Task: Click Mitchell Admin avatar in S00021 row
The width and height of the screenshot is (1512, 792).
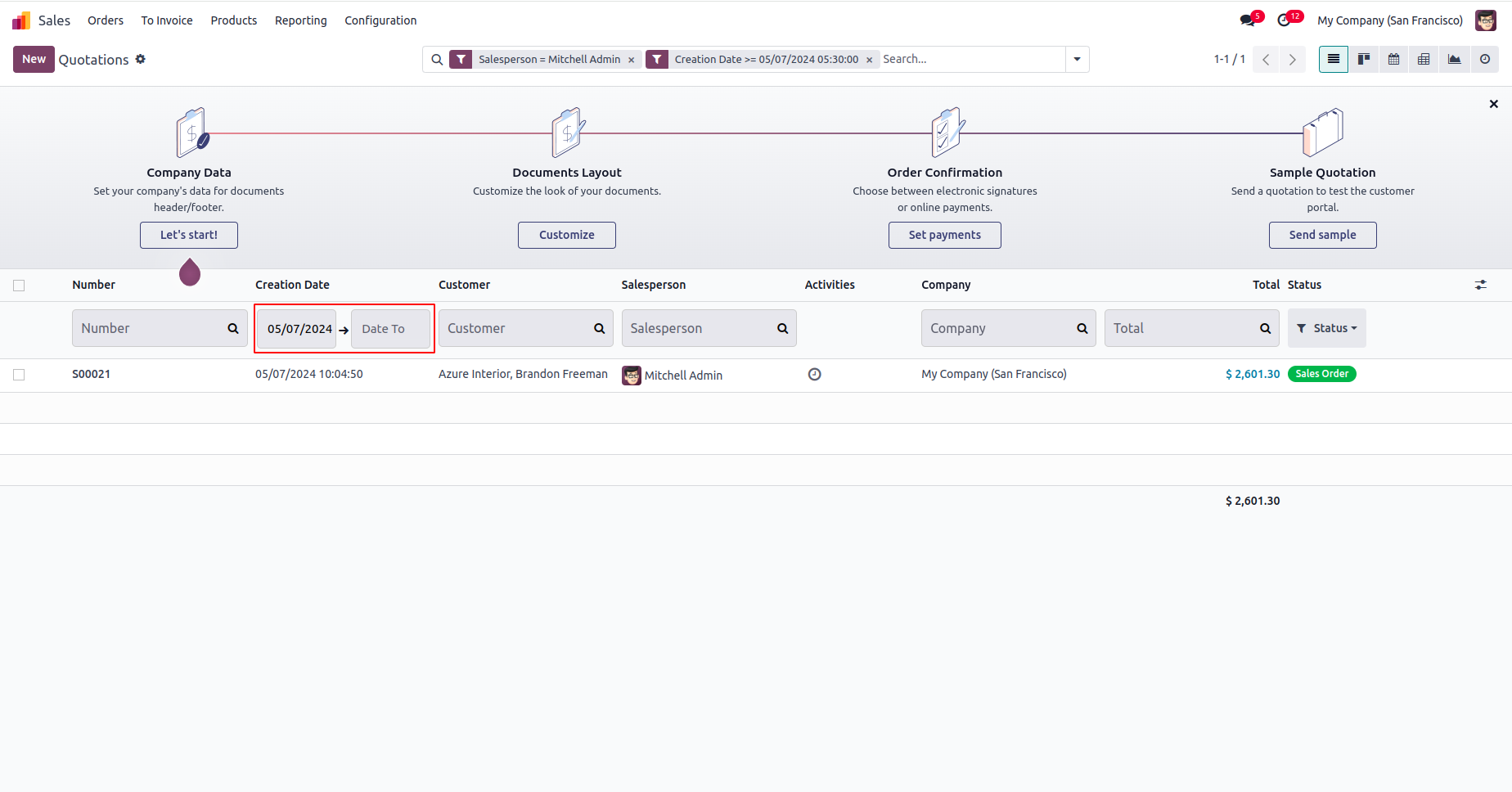Action: pyautogui.click(x=632, y=376)
